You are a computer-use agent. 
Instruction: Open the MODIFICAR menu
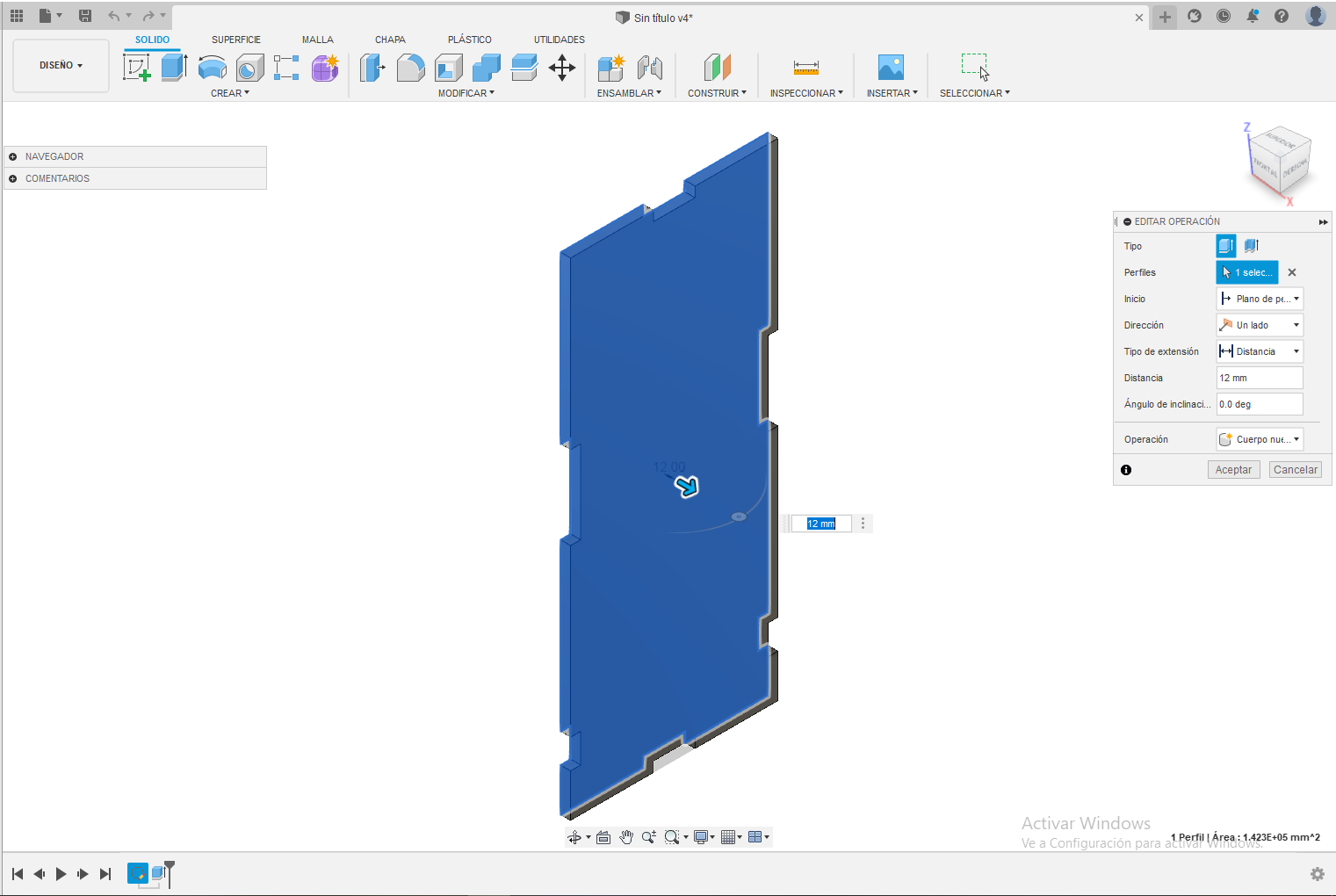tap(466, 93)
